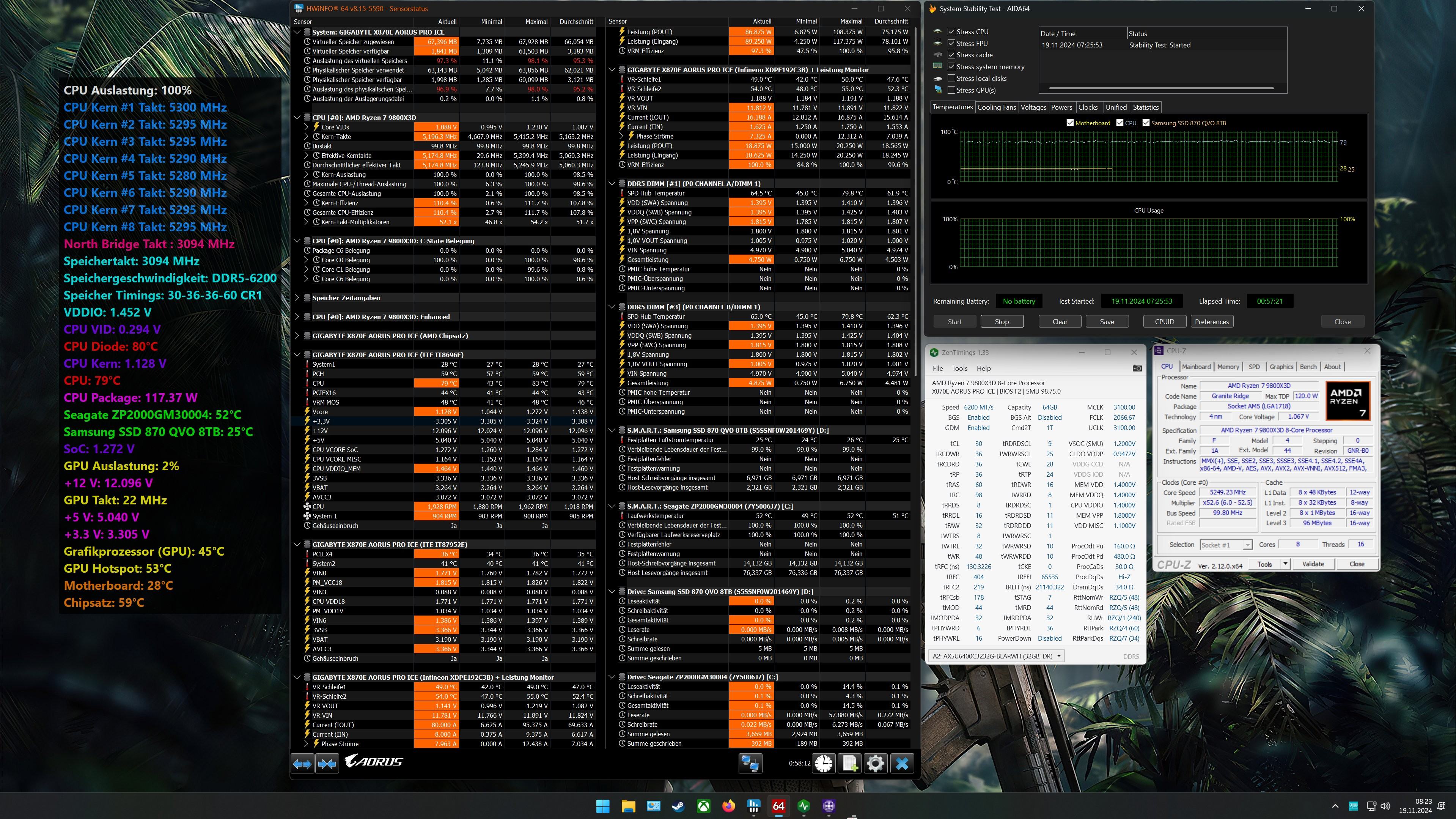Screen dimensions: 1456x819
Task: Uncheck Stress CPU in AIDA64
Action: tap(951, 31)
